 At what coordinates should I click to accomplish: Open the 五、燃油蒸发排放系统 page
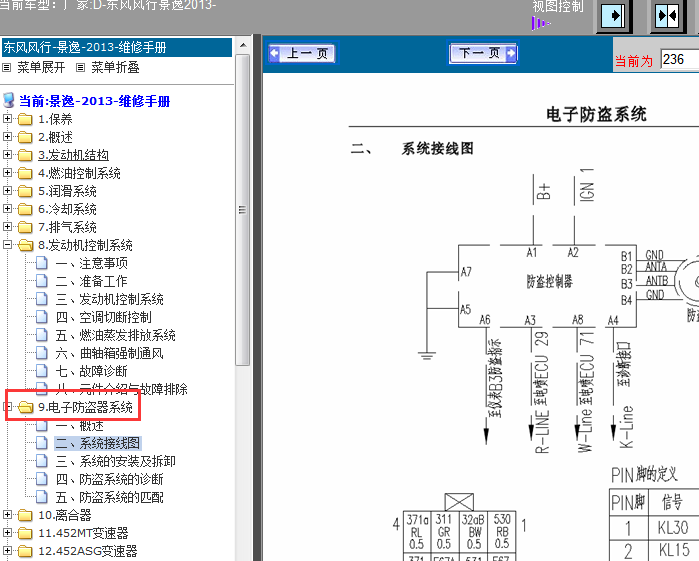point(115,335)
